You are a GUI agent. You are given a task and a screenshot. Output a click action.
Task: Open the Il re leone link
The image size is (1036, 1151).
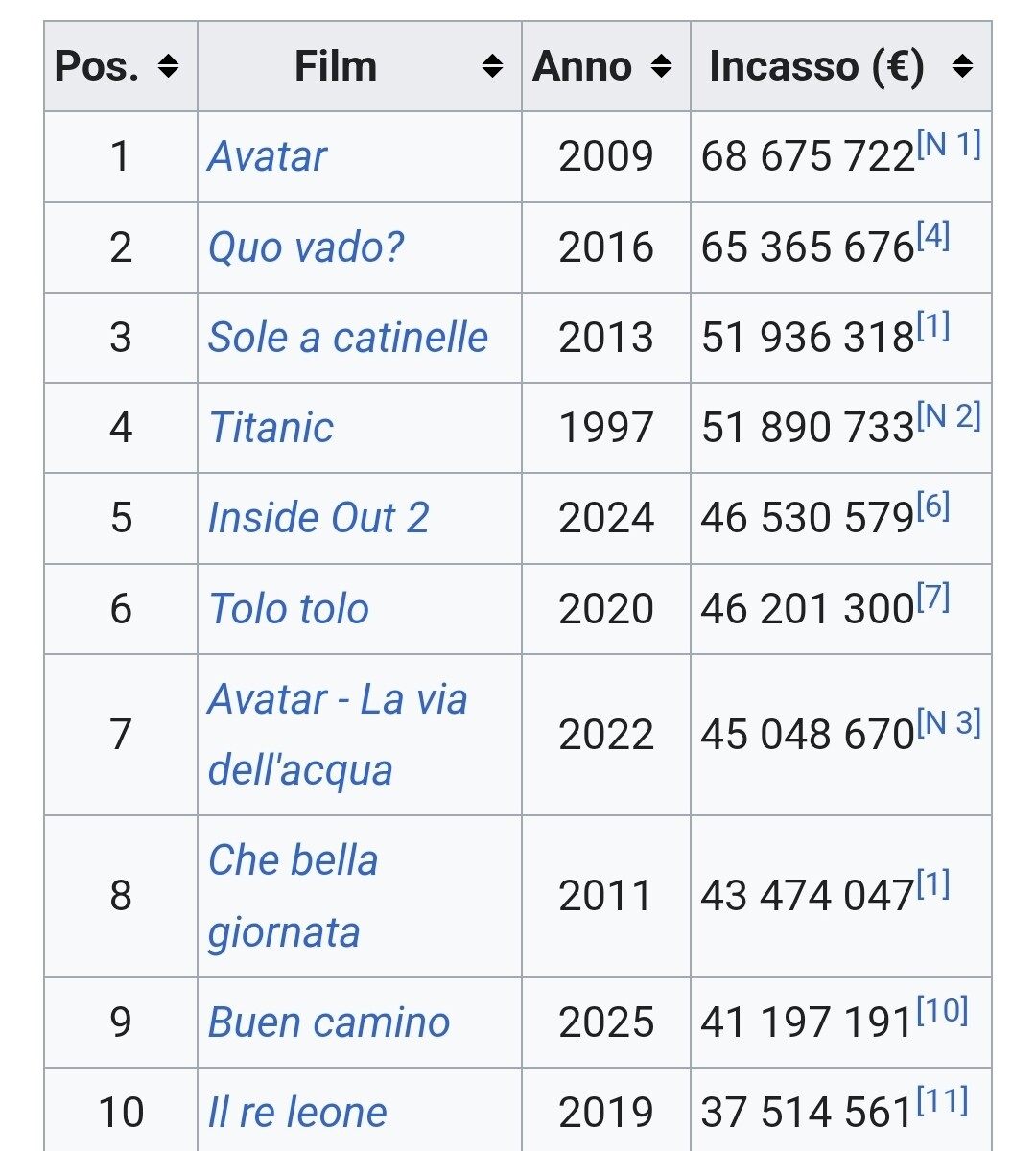pos(297,1113)
